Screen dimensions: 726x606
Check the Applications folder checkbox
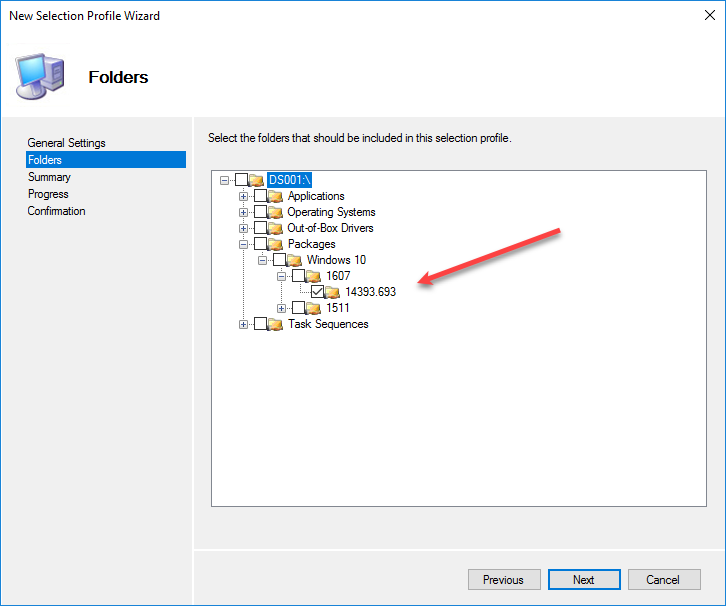click(260, 196)
